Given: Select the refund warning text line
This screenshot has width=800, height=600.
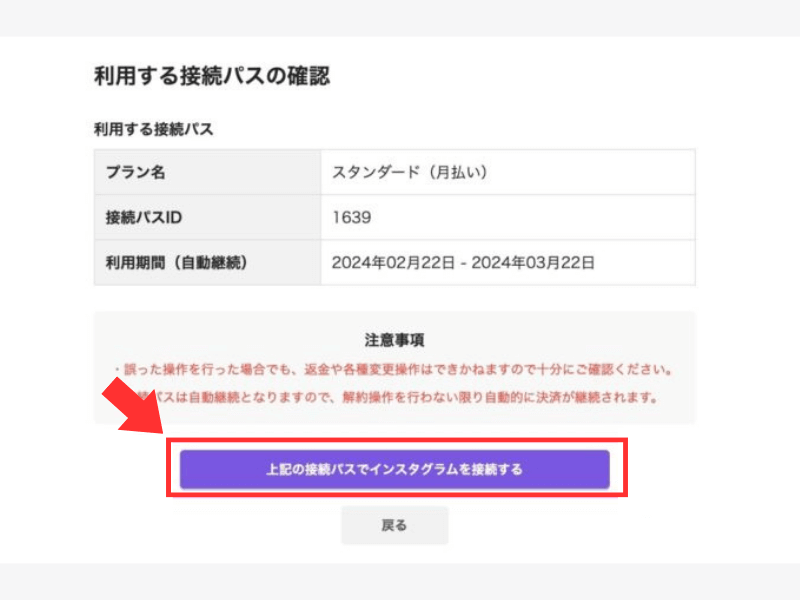Looking at the screenshot, I should [x=394, y=369].
